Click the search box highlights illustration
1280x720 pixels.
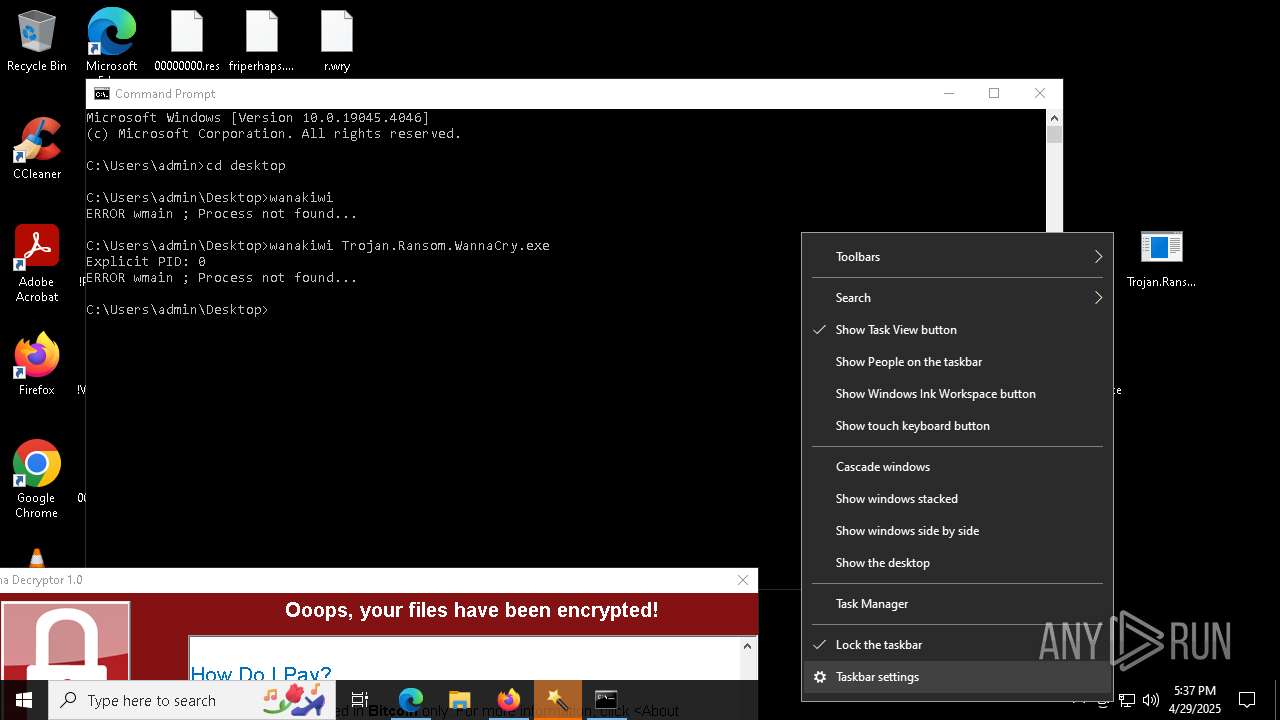pos(294,700)
